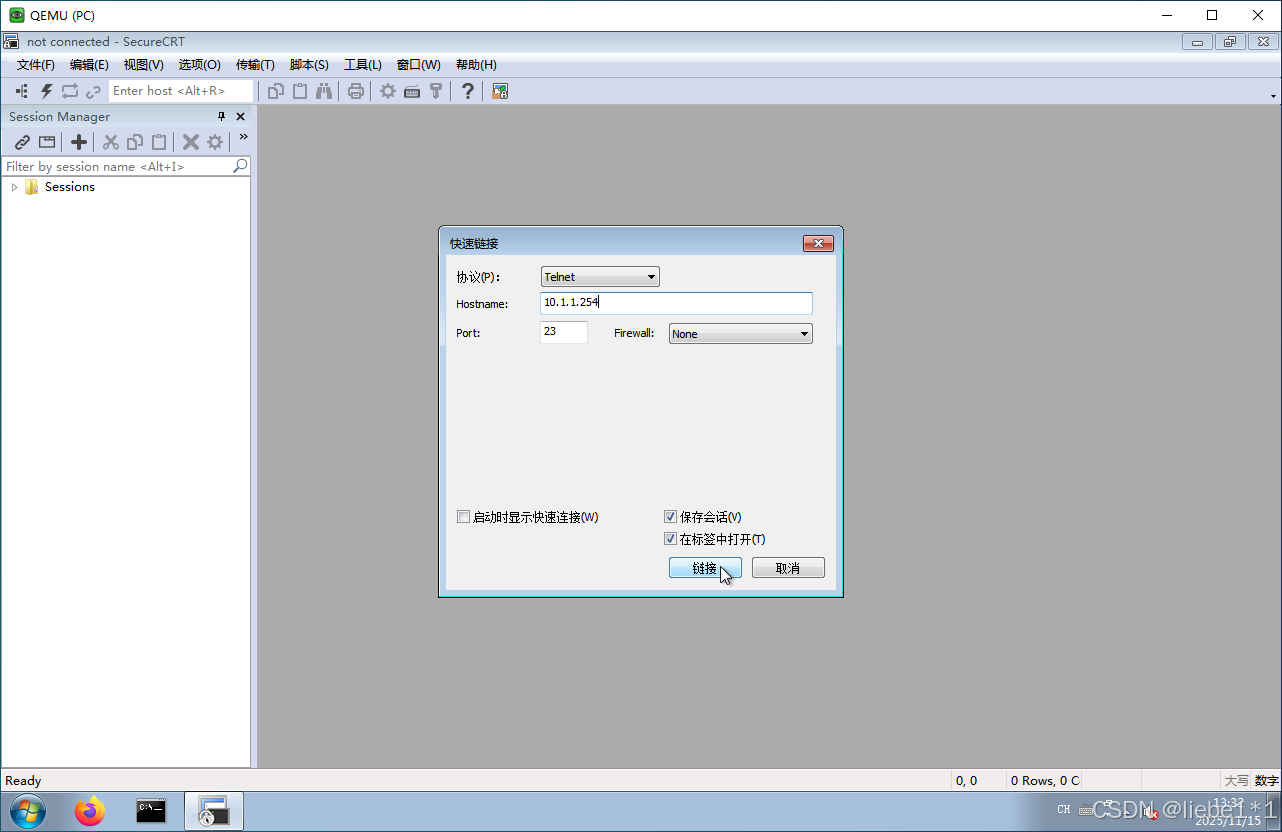Click the Cut scissors icon in Session Manager
The height and width of the screenshot is (832, 1282).
coord(111,142)
